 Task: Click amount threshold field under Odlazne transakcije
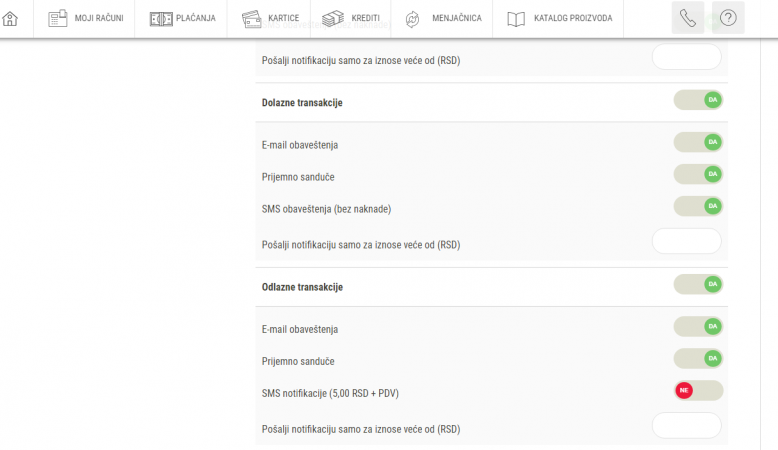[x=686, y=426]
